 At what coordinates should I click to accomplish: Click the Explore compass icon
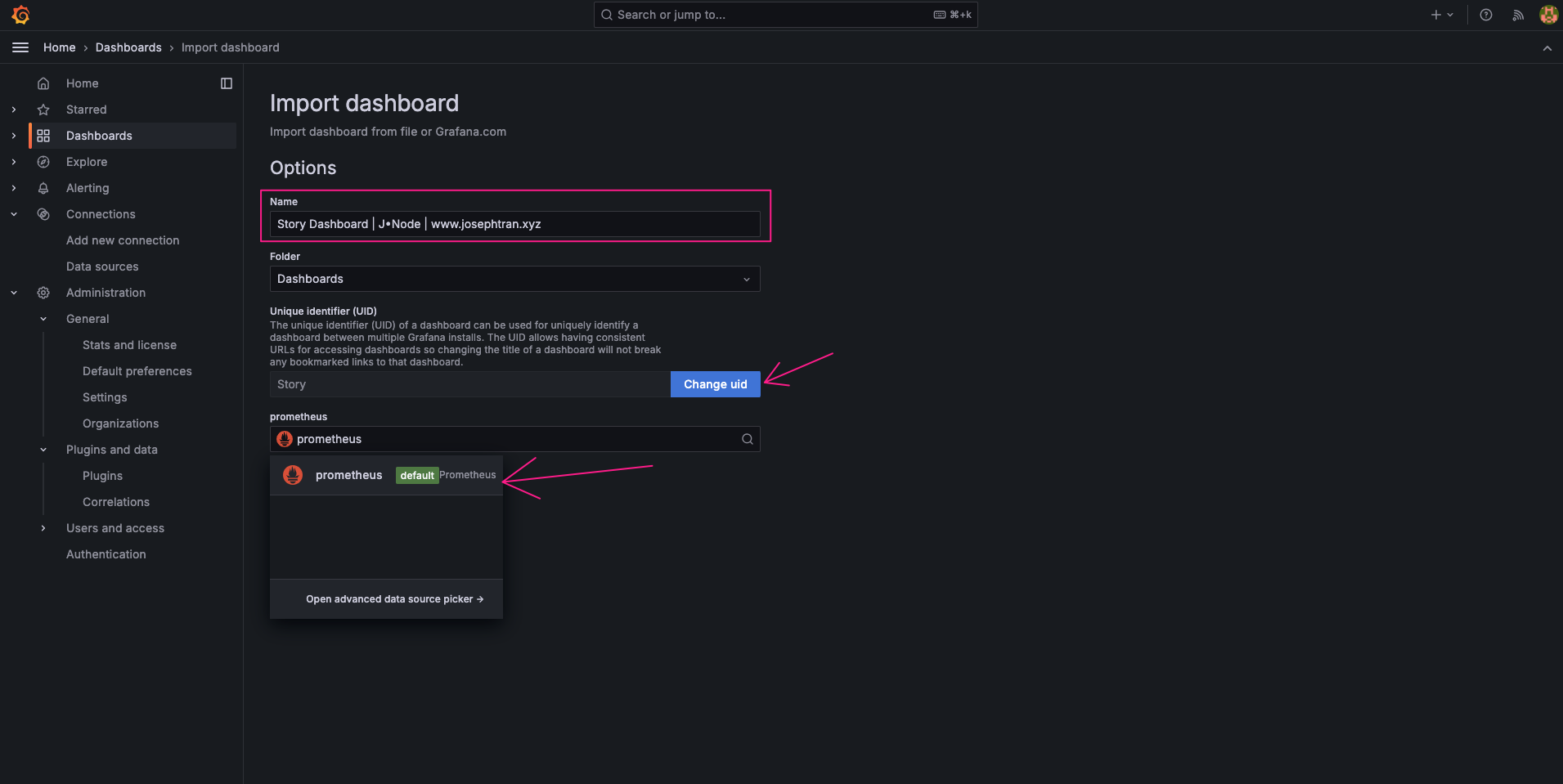click(43, 162)
